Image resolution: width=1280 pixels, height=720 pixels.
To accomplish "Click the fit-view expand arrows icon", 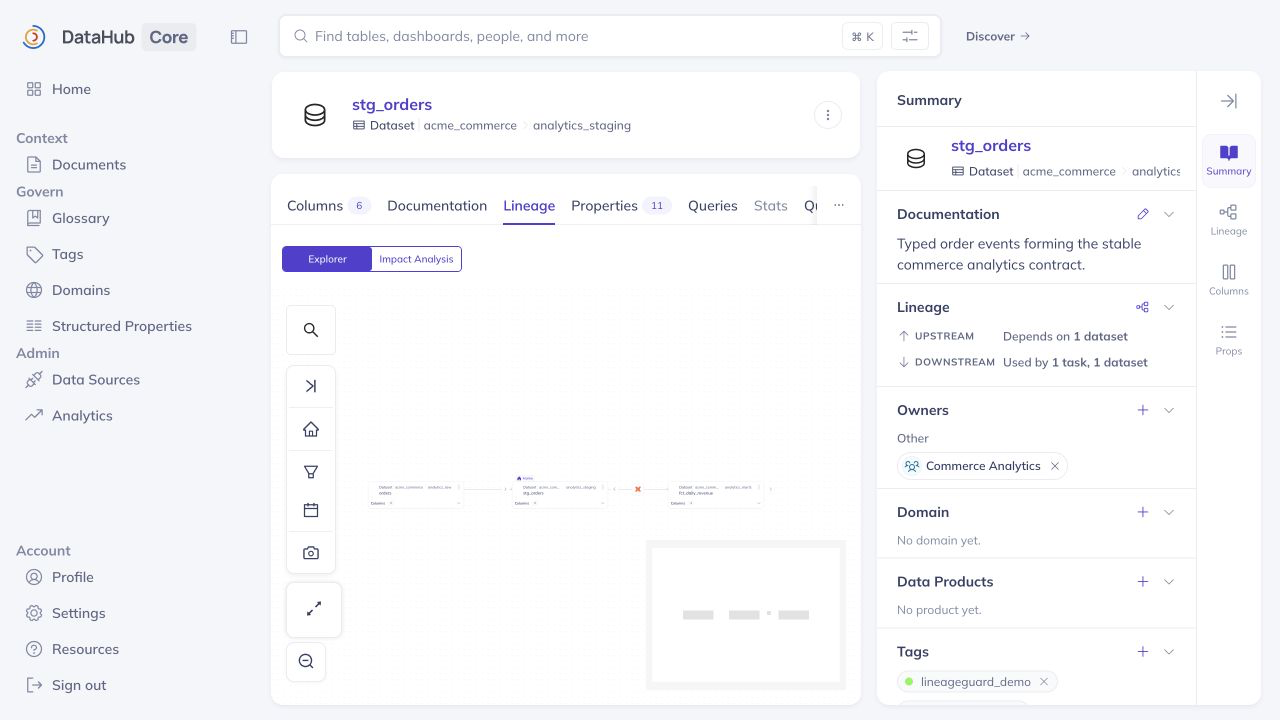I will pos(314,609).
